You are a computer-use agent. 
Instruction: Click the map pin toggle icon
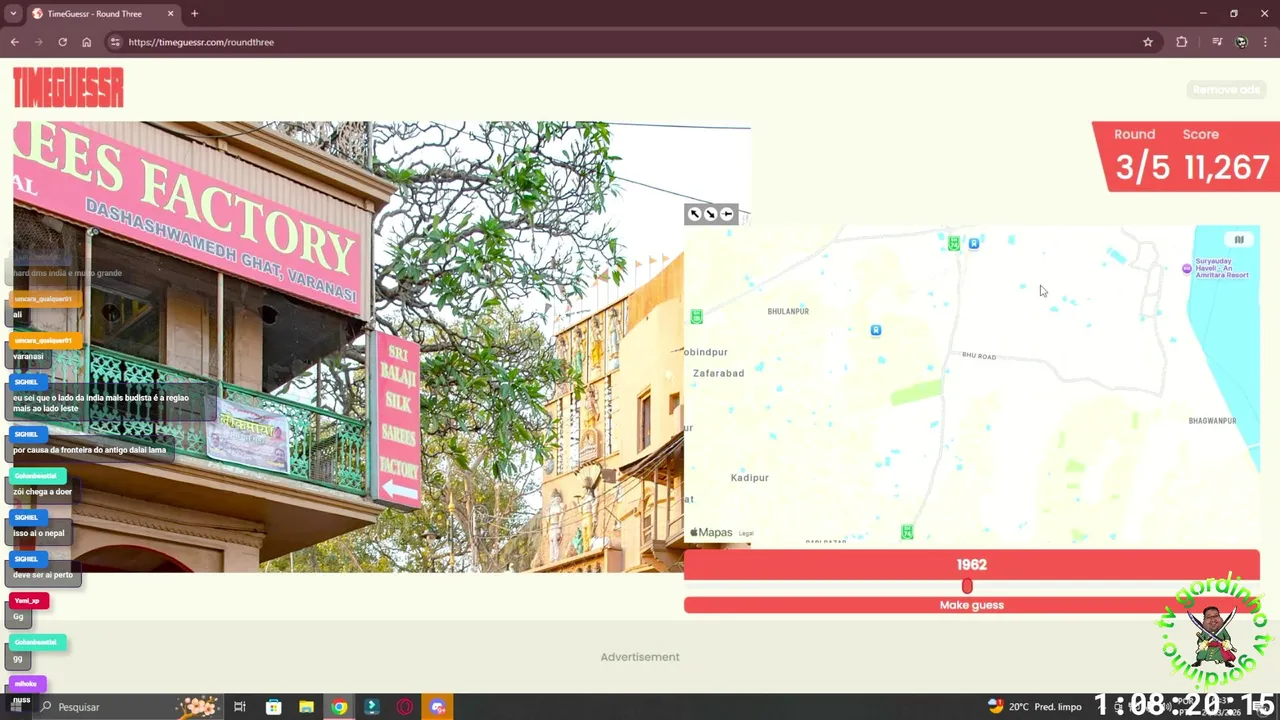[727, 214]
